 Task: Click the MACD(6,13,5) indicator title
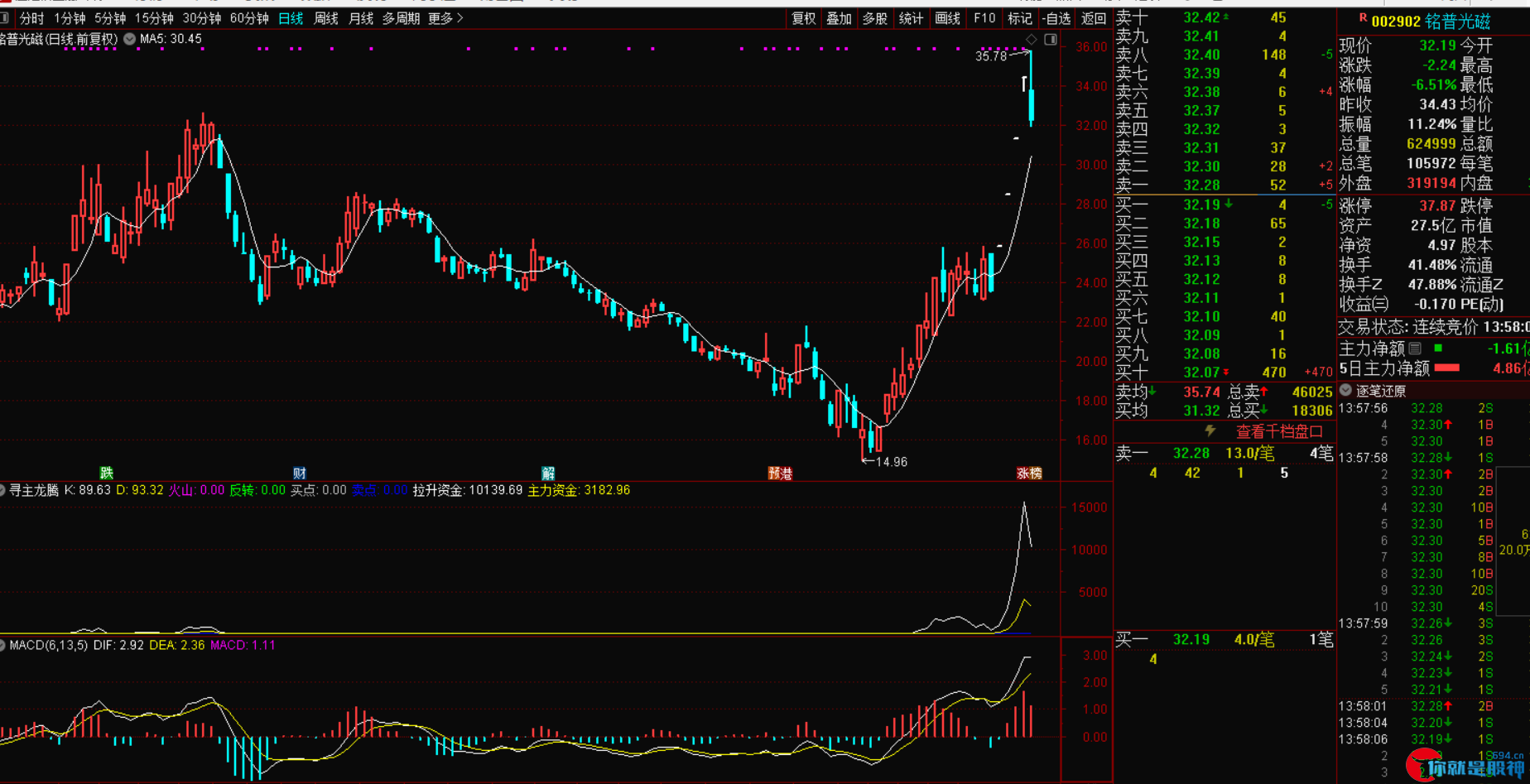[49, 645]
